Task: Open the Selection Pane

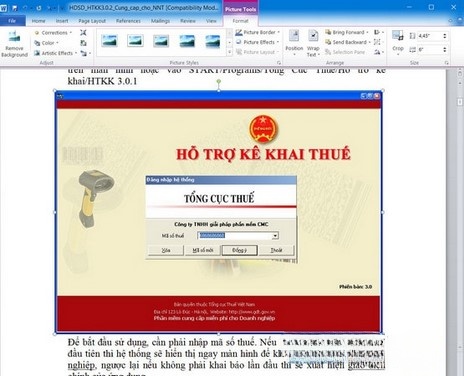Action: coord(345,52)
